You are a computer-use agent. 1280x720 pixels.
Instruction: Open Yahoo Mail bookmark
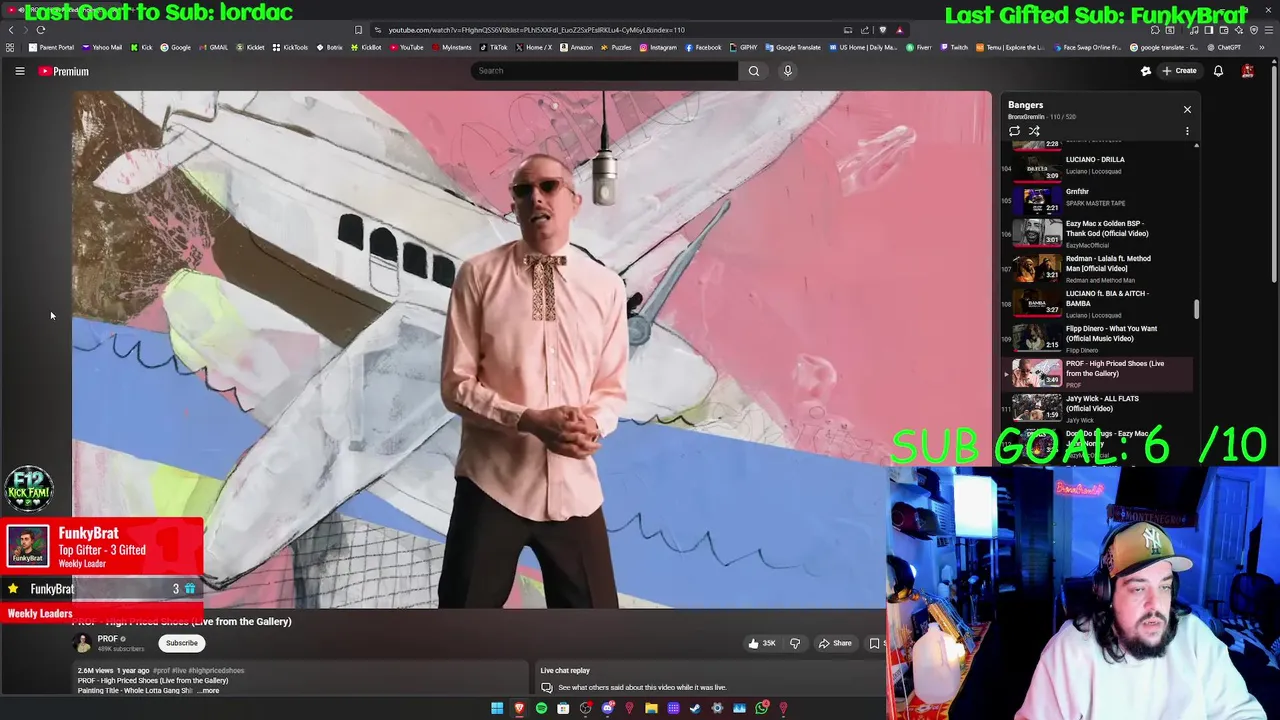tap(102, 47)
